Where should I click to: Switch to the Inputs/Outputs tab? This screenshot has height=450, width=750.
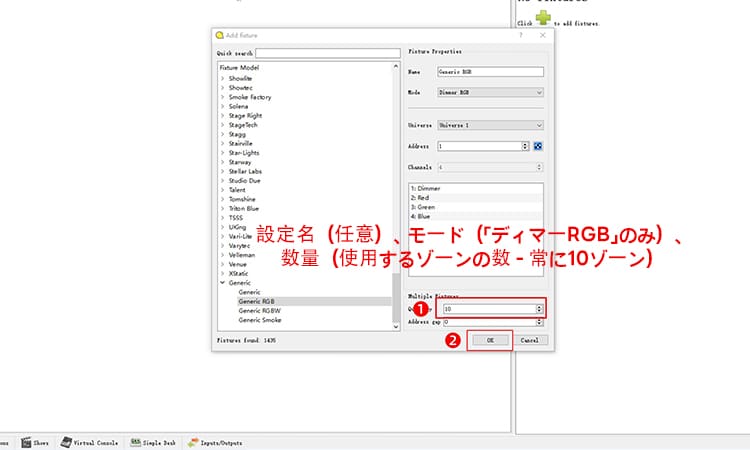coord(215,443)
